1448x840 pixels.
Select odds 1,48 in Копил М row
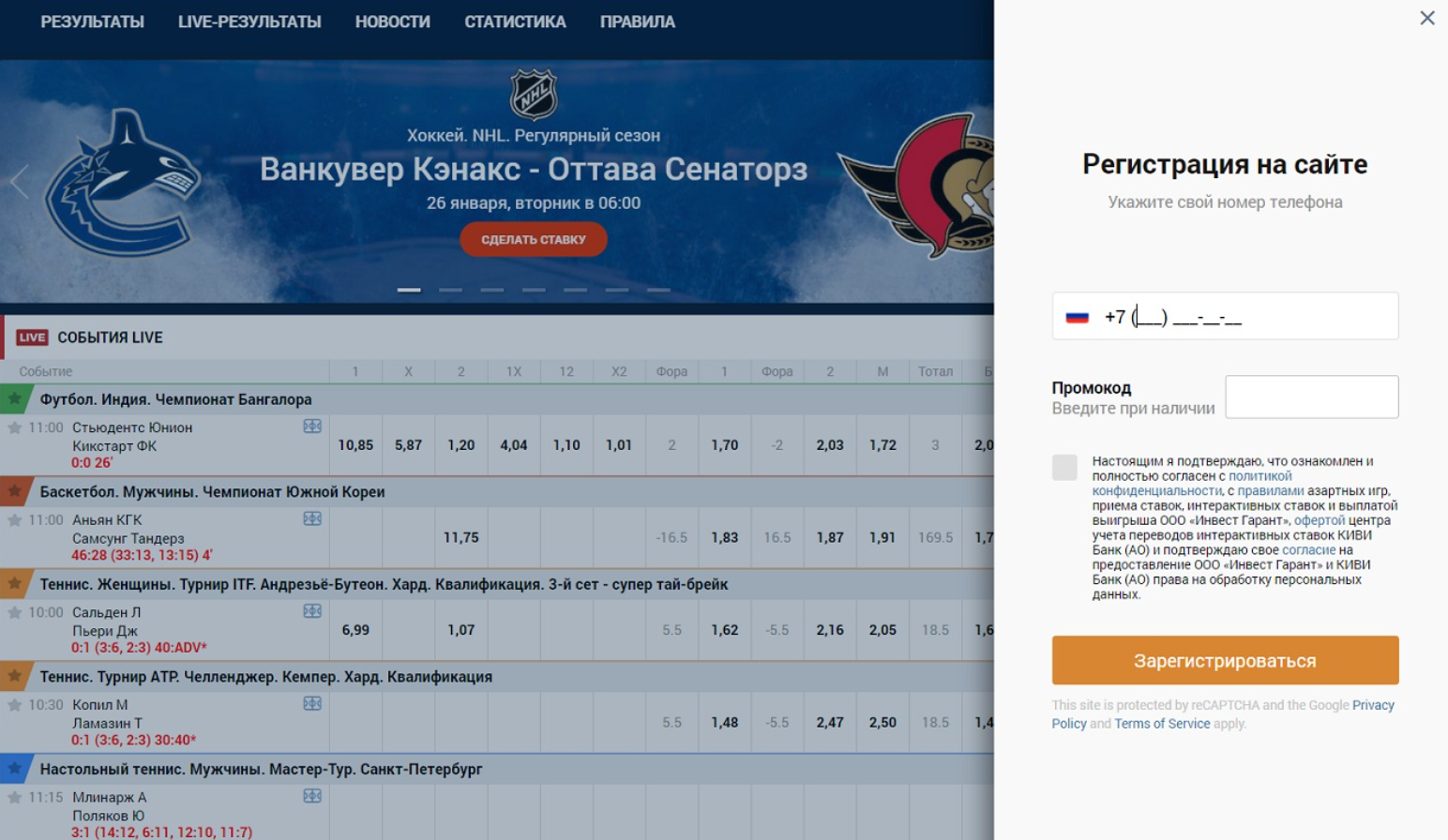coord(724,722)
